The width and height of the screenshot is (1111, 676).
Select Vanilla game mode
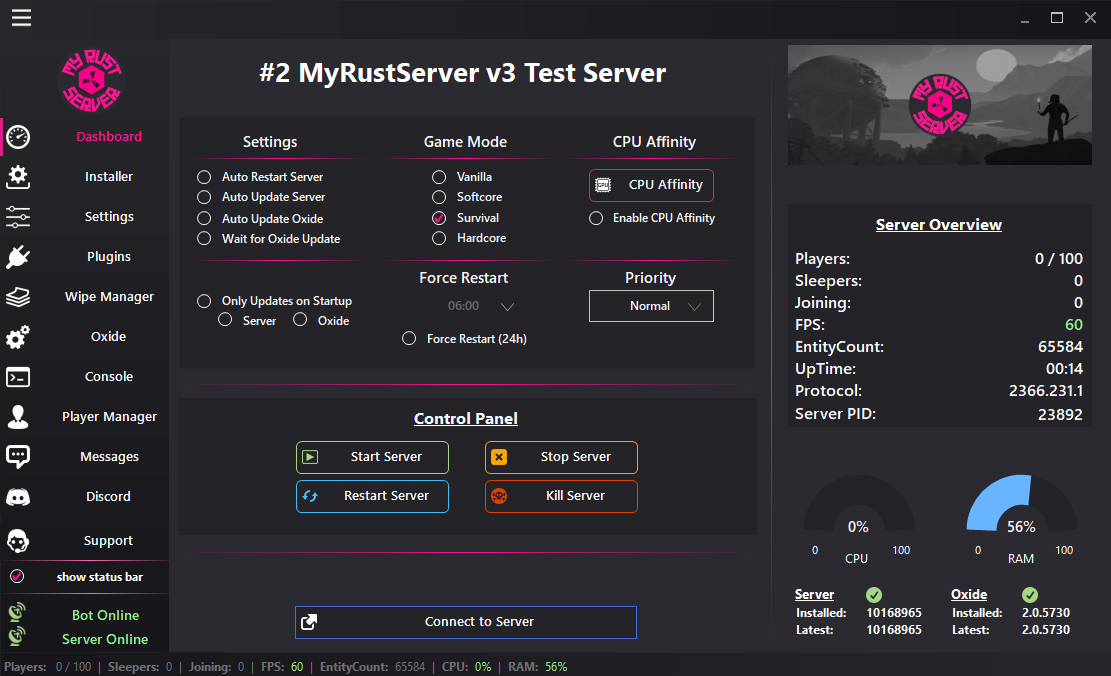(439, 177)
